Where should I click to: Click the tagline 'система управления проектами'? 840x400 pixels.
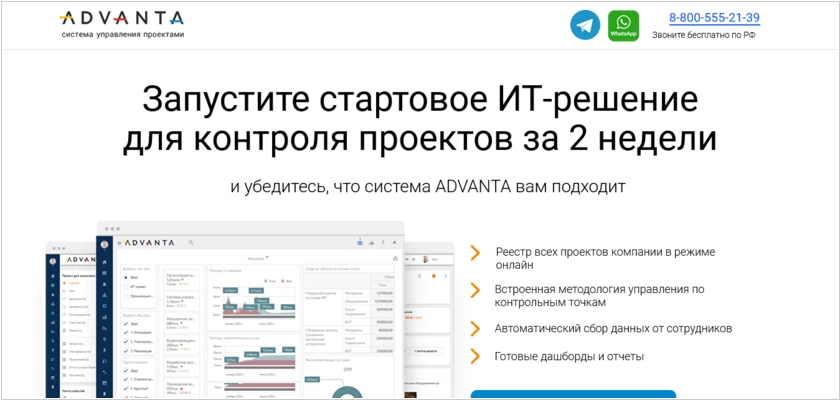pos(123,34)
